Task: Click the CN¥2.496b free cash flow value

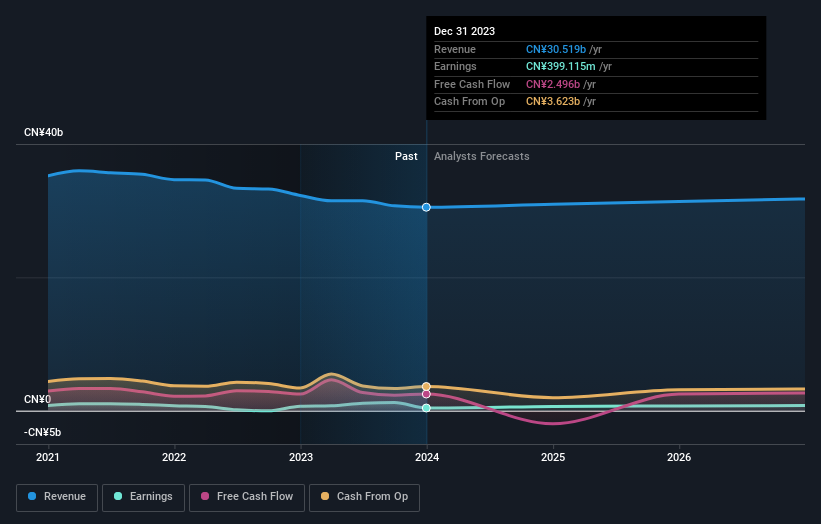Action: (x=553, y=84)
